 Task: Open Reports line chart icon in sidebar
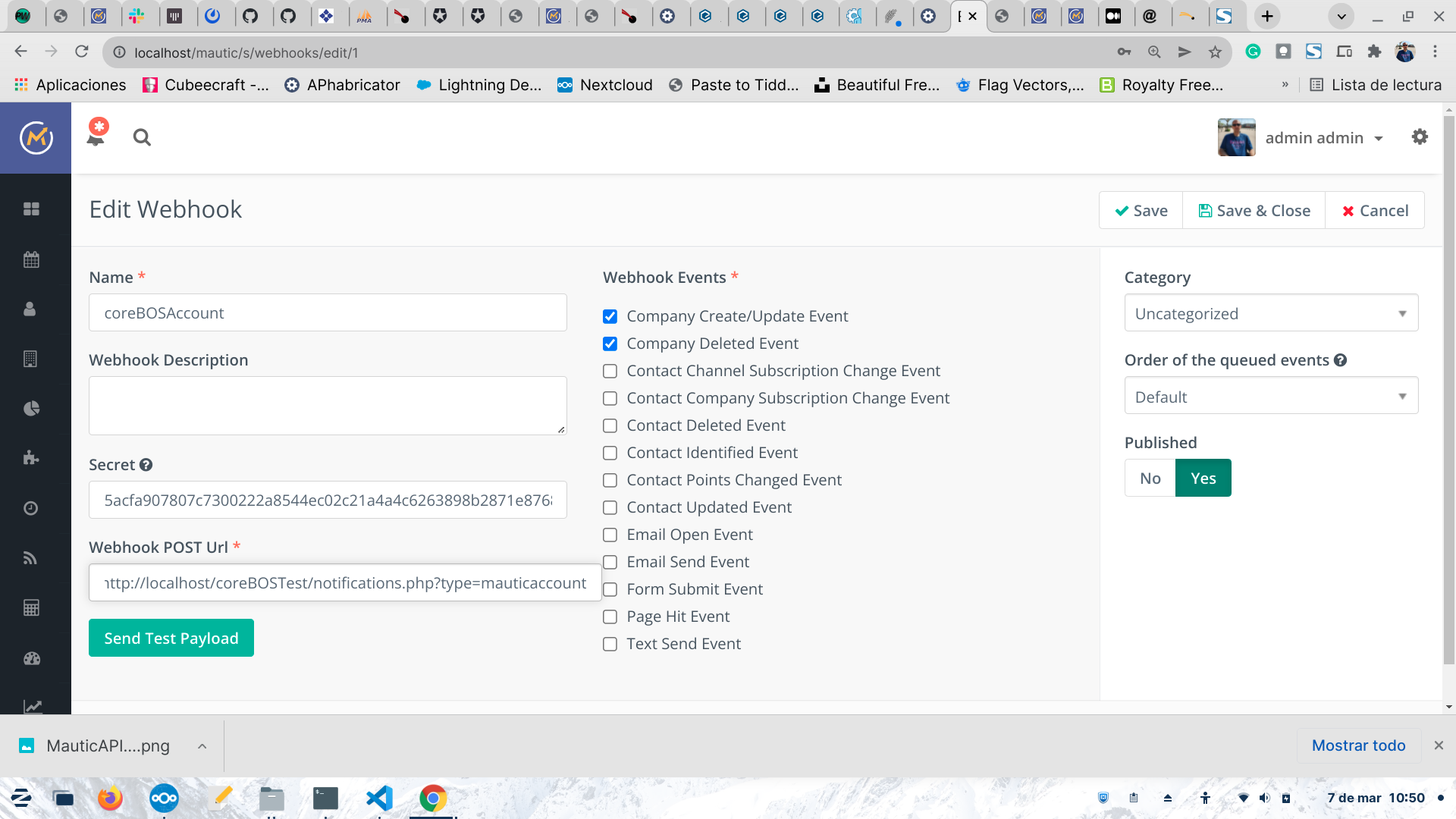32,706
